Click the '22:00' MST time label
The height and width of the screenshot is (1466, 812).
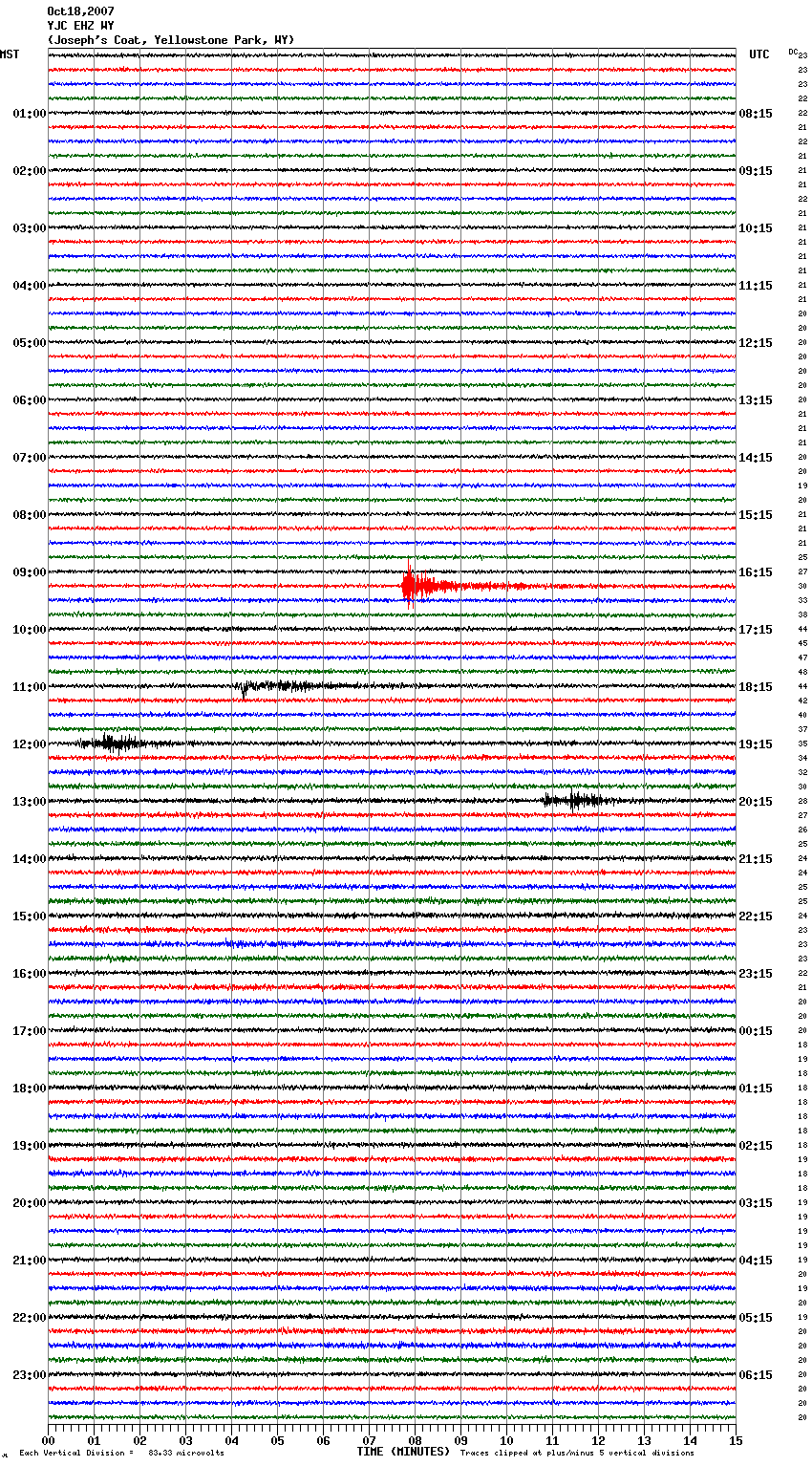coord(29,1318)
